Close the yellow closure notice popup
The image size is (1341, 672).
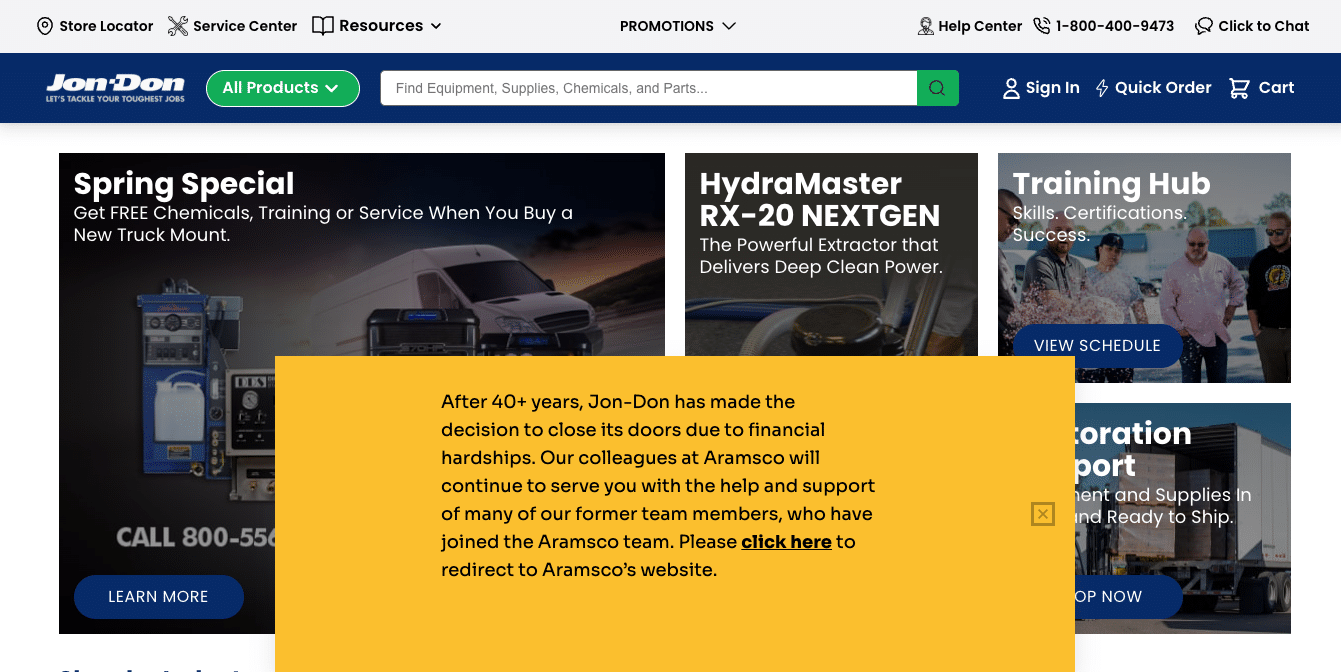(x=1043, y=514)
